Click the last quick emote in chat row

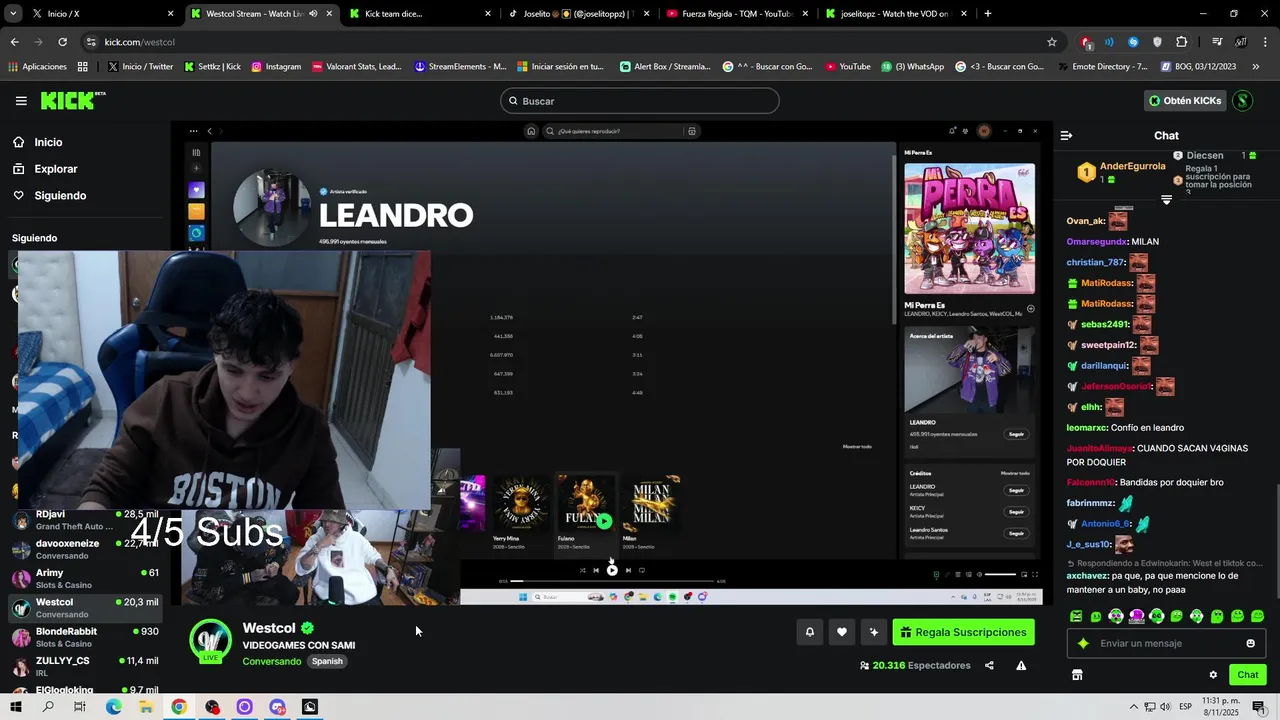pos(1257,616)
